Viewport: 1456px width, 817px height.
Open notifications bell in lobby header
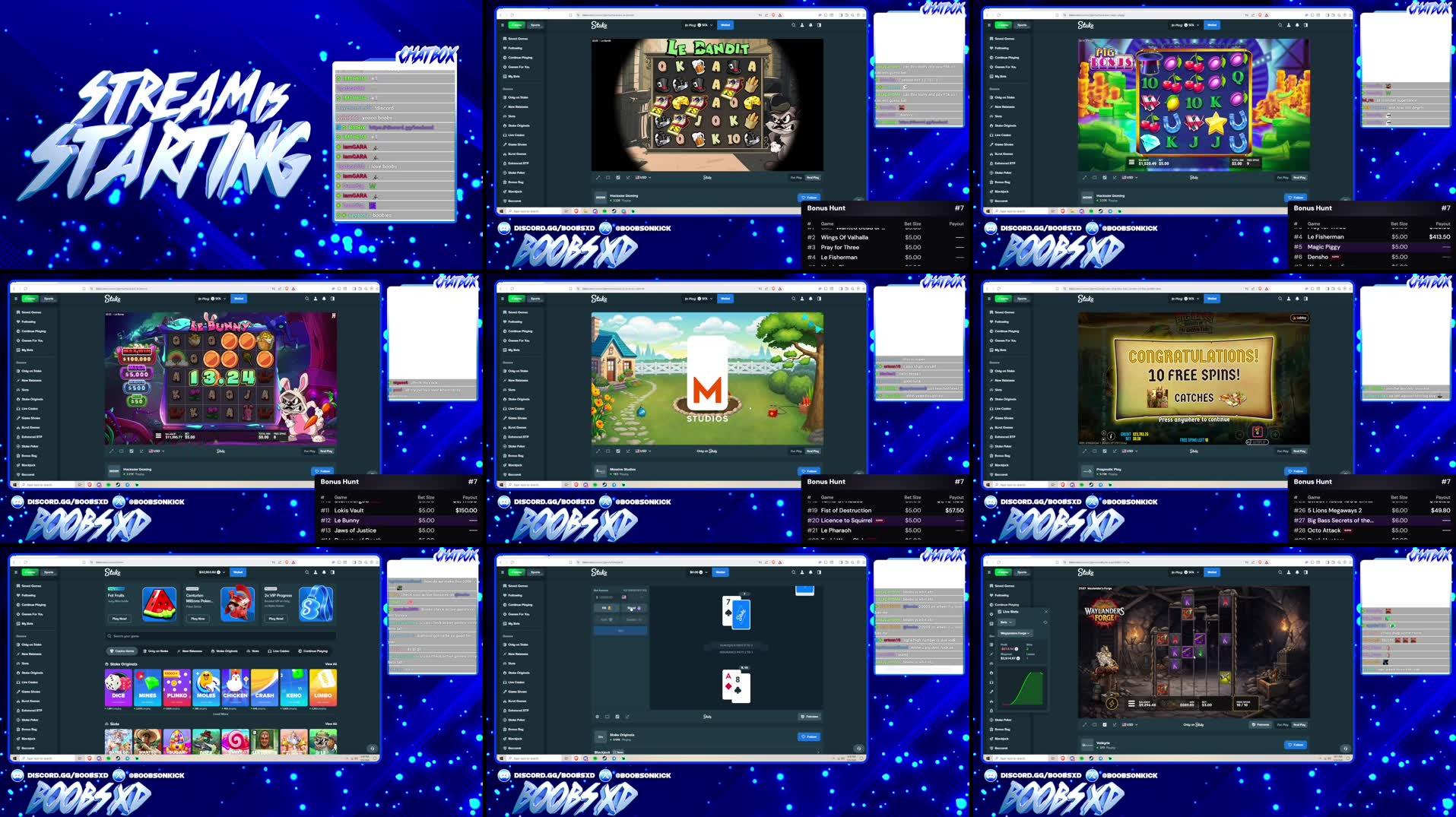324,572
